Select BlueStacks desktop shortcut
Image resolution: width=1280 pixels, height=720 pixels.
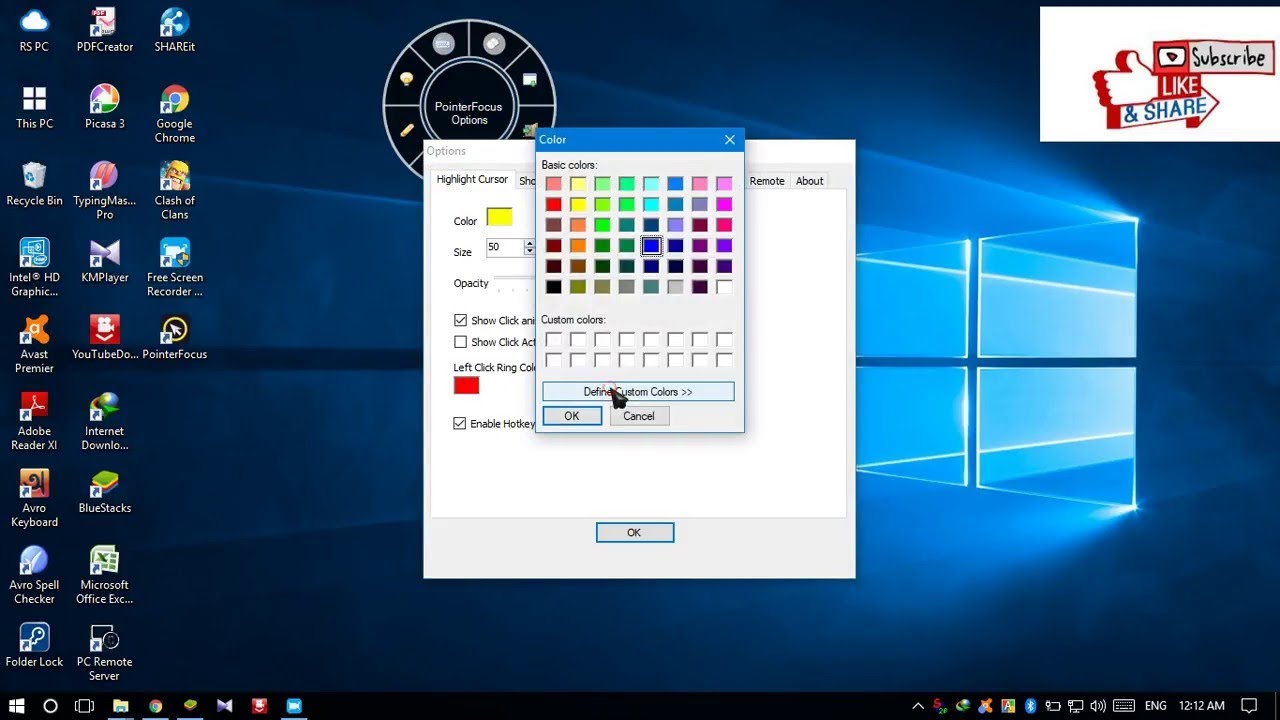point(105,492)
